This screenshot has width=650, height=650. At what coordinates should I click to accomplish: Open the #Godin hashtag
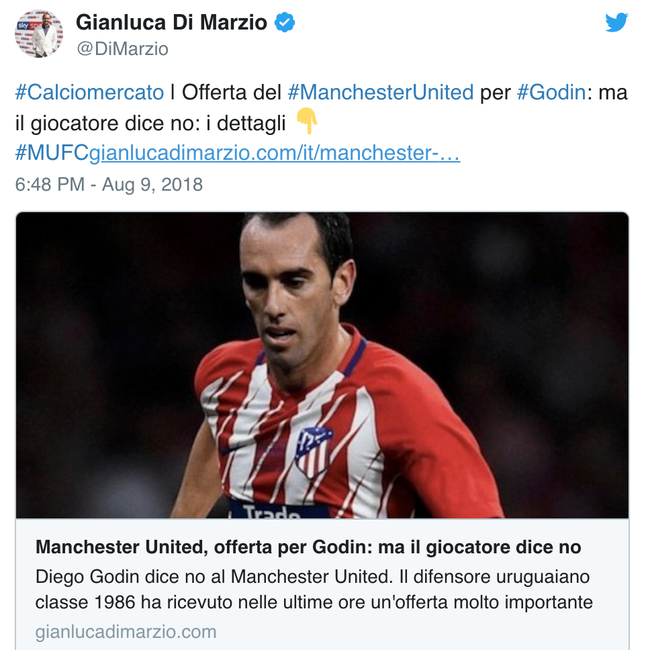551,92
